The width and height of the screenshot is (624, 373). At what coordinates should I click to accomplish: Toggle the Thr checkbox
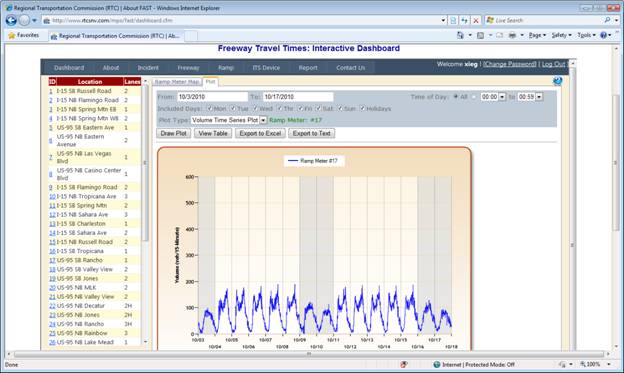point(279,108)
